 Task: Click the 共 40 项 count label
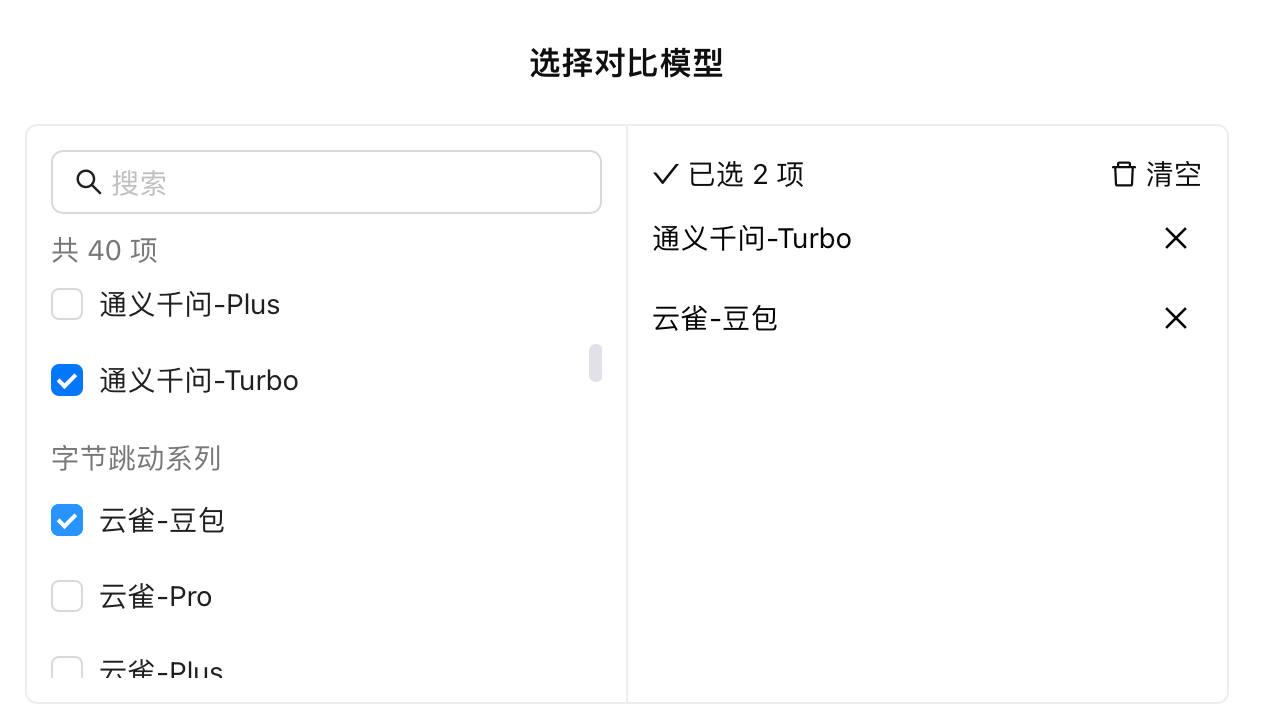point(105,250)
